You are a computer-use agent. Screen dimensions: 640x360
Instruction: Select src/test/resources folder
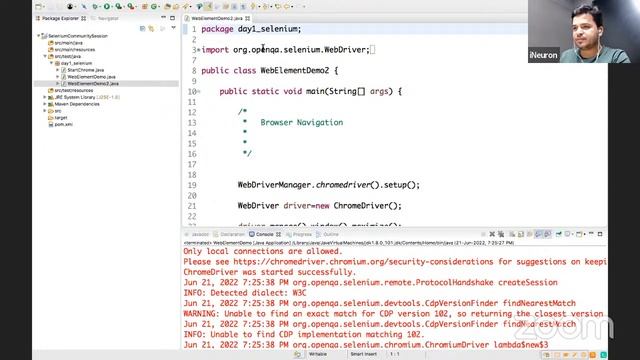click(74, 91)
